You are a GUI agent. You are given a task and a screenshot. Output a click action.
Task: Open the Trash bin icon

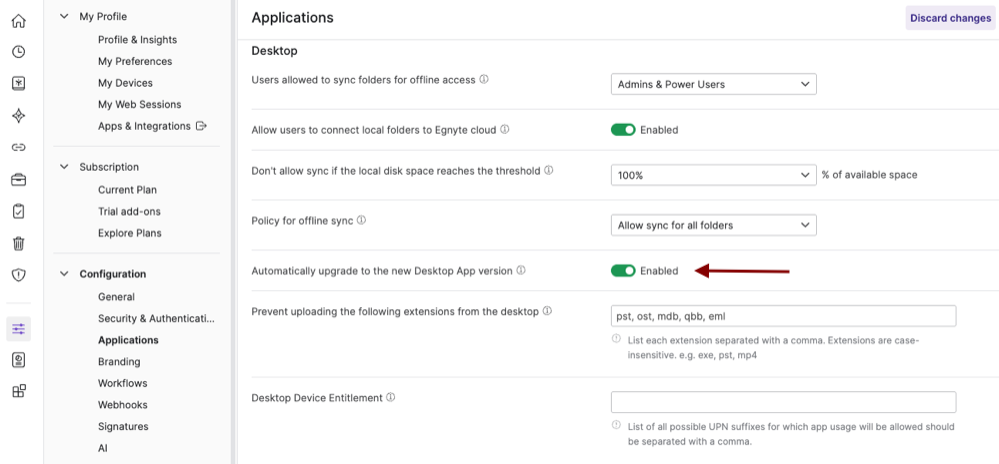pos(18,243)
